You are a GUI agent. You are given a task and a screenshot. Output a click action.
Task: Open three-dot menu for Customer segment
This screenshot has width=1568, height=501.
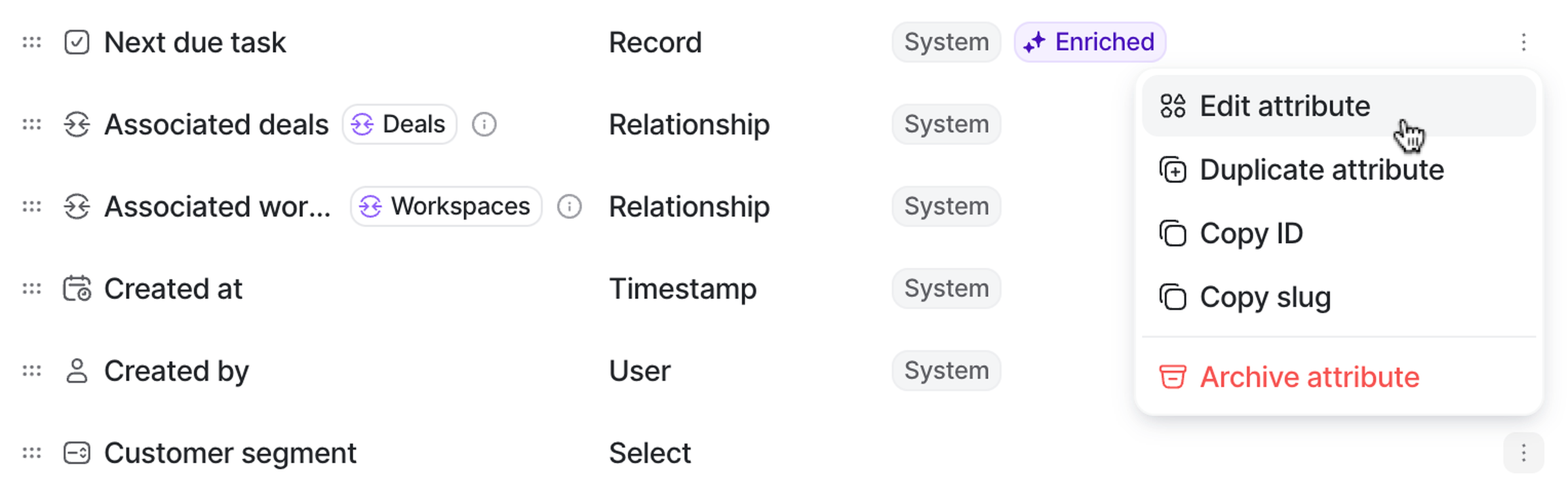point(1523,453)
